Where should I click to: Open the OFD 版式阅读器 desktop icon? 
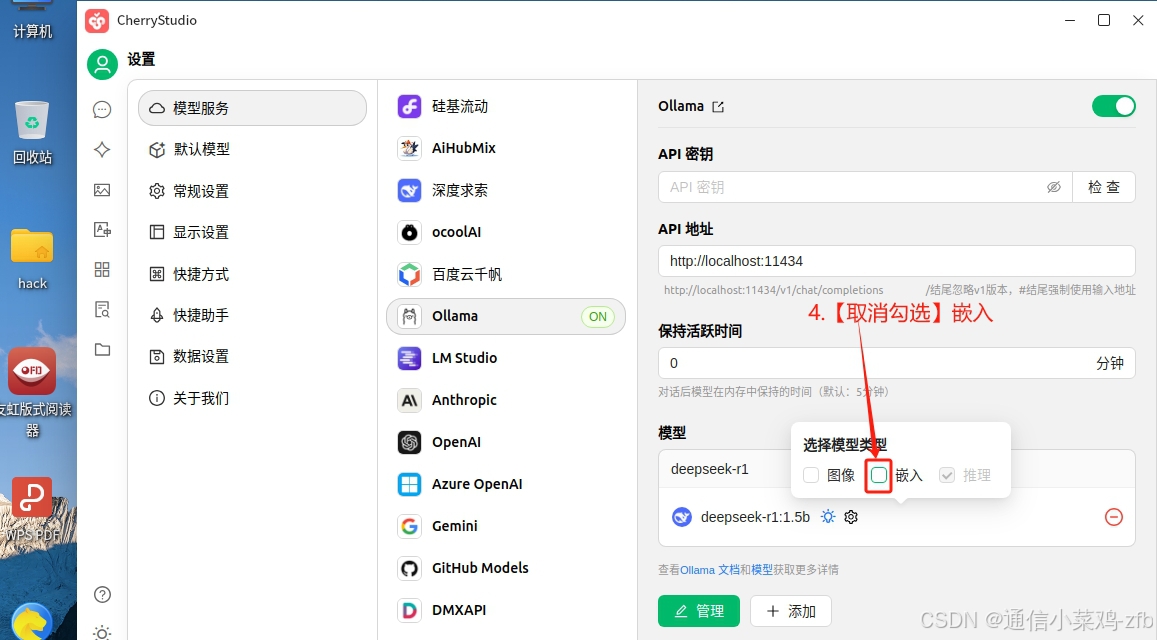[32, 393]
